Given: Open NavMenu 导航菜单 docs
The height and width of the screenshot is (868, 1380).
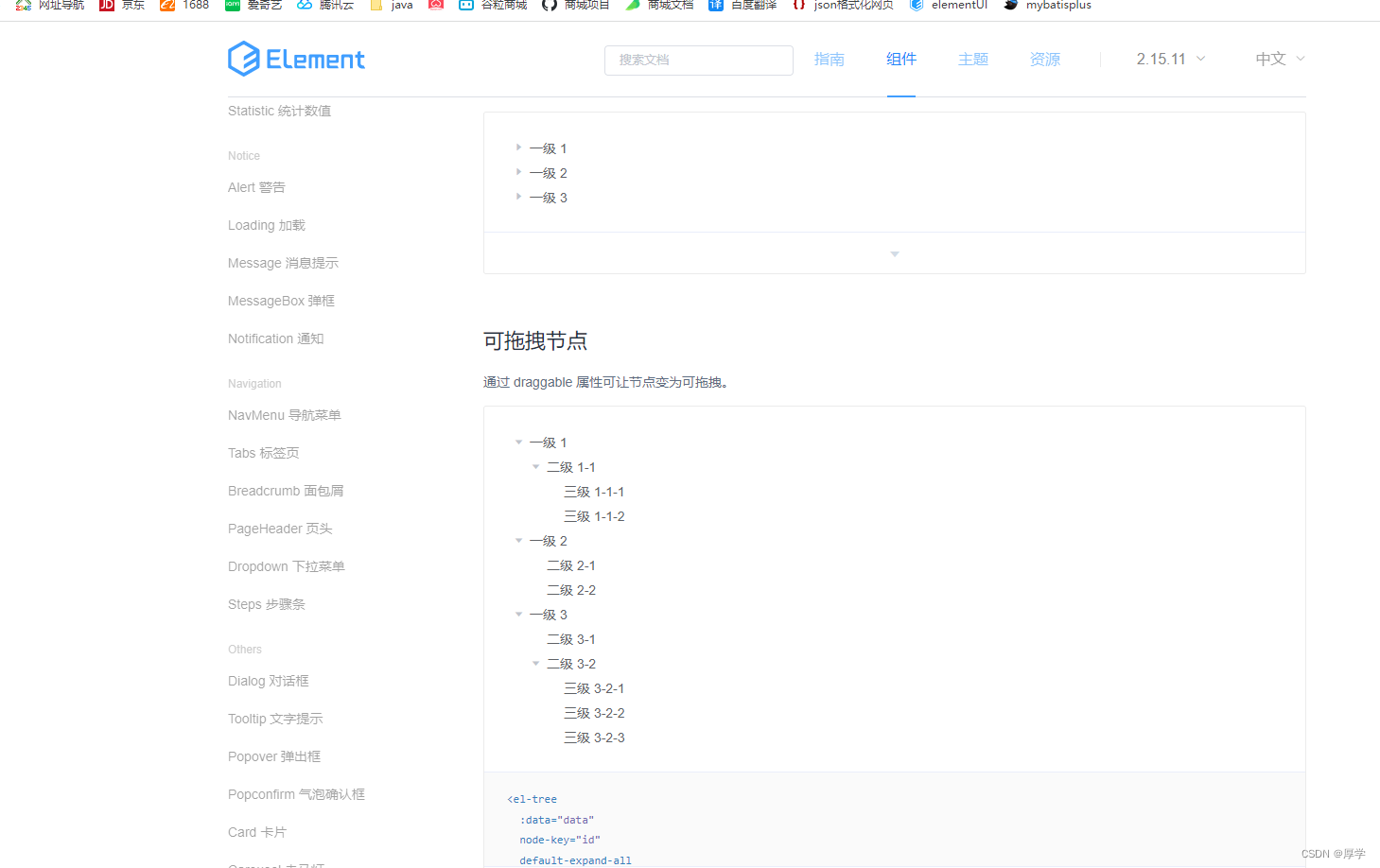Looking at the screenshot, I should pos(285,415).
